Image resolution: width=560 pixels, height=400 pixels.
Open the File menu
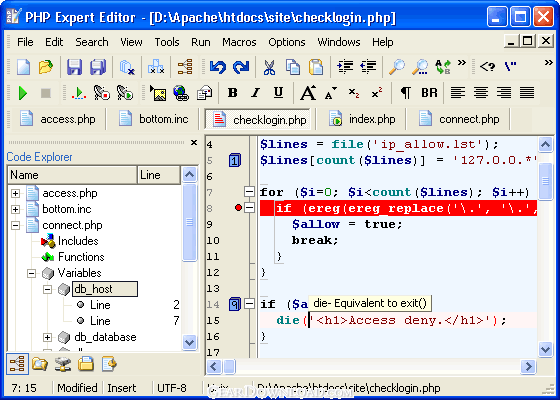[x=25, y=42]
